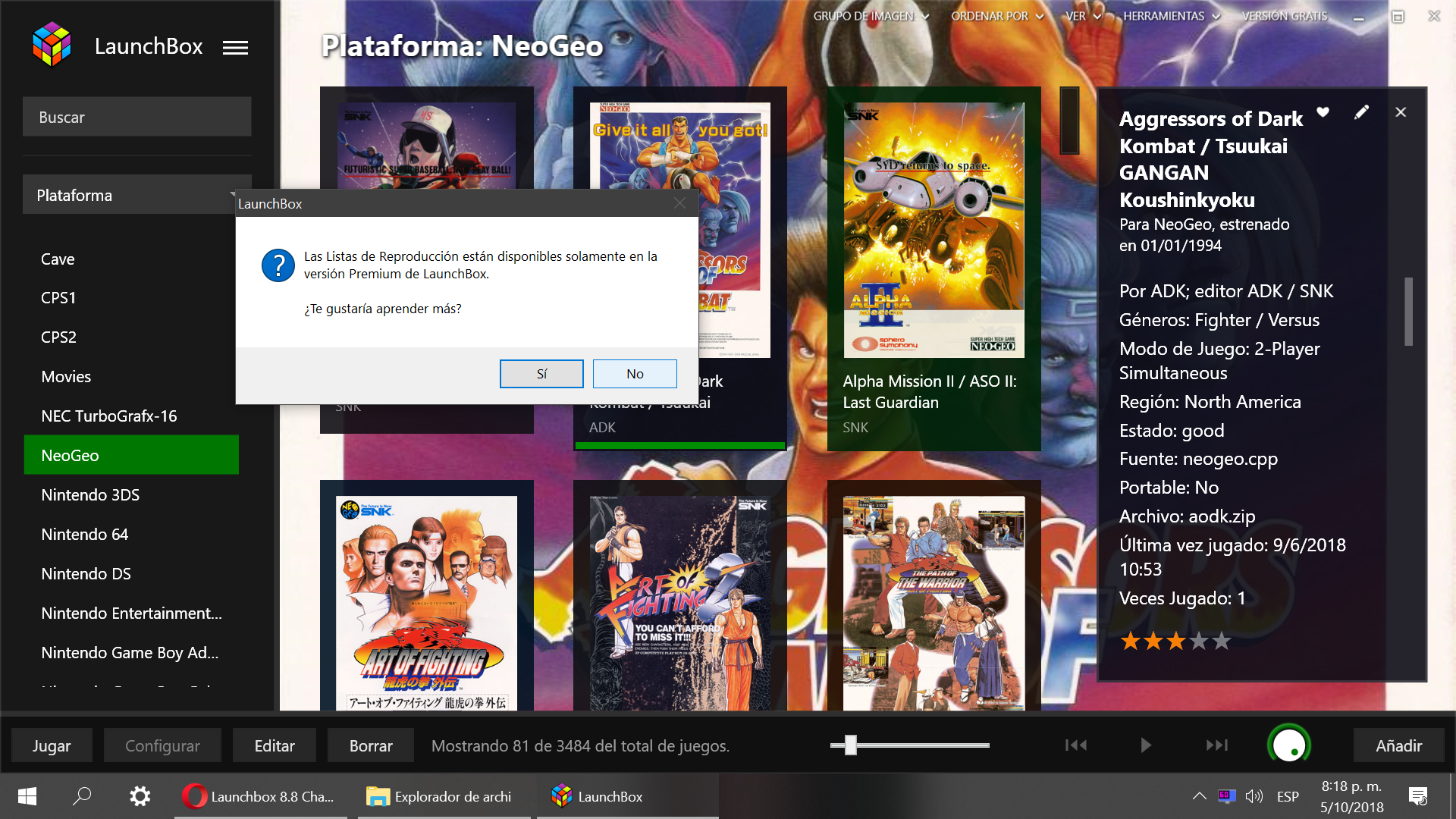Close the game details panel
1456x819 pixels.
click(x=1401, y=112)
